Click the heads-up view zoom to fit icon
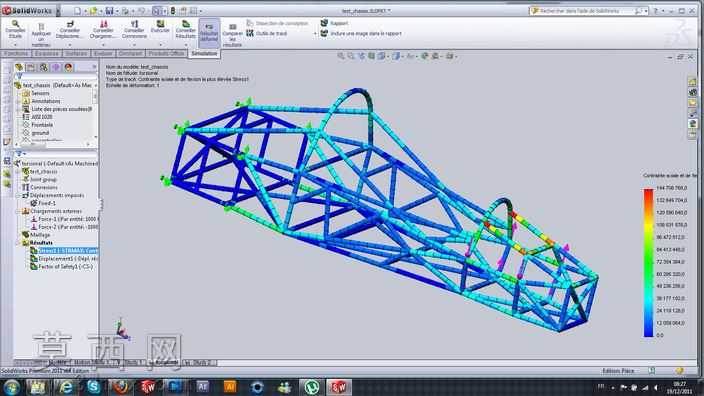The height and width of the screenshot is (396, 704). pos(341,56)
